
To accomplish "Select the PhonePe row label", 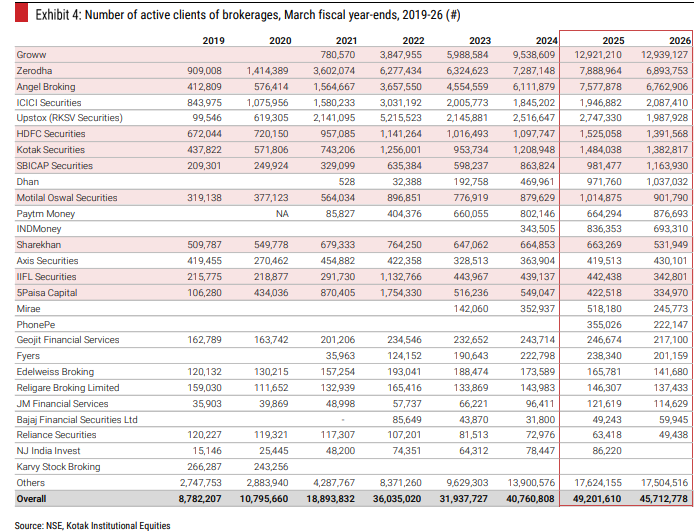I will tap(37, 325).
